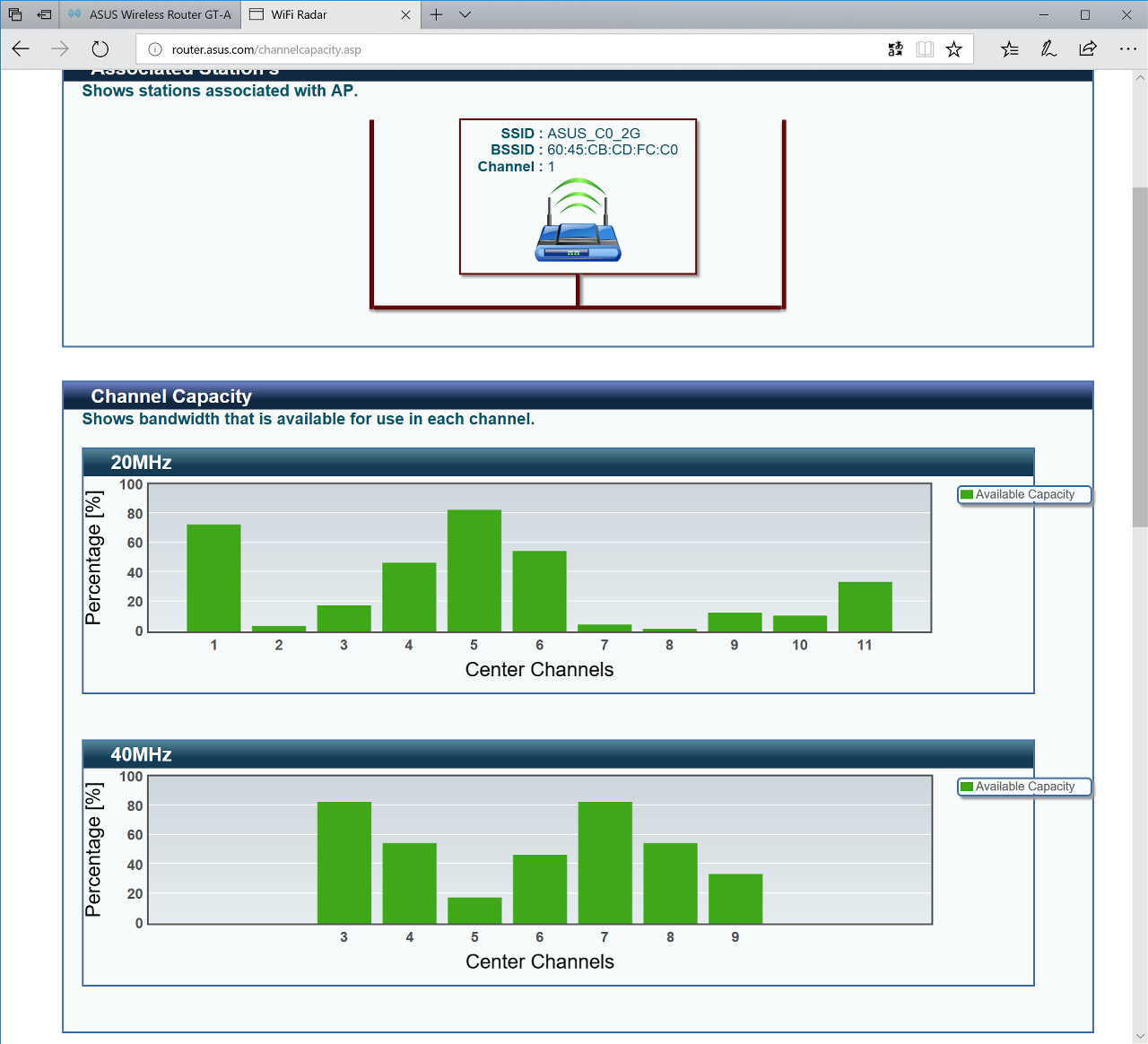Viewport: 1148px width, 1044px height.
Task: Click the browser Back arrow
Action: [21, 49]
